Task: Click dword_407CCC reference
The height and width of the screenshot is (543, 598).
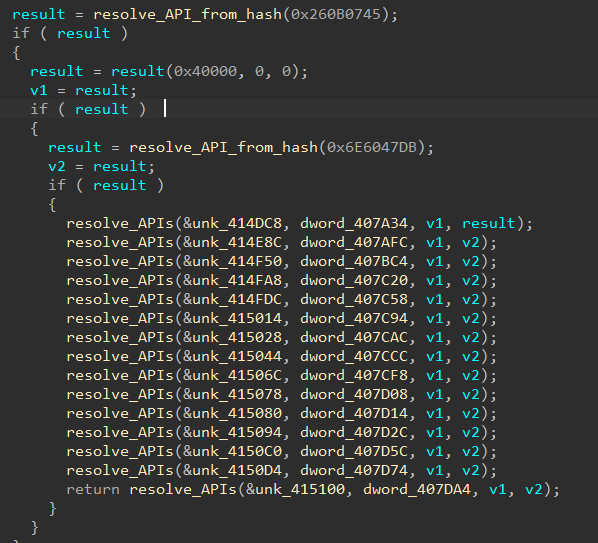Action: [354, 356]
